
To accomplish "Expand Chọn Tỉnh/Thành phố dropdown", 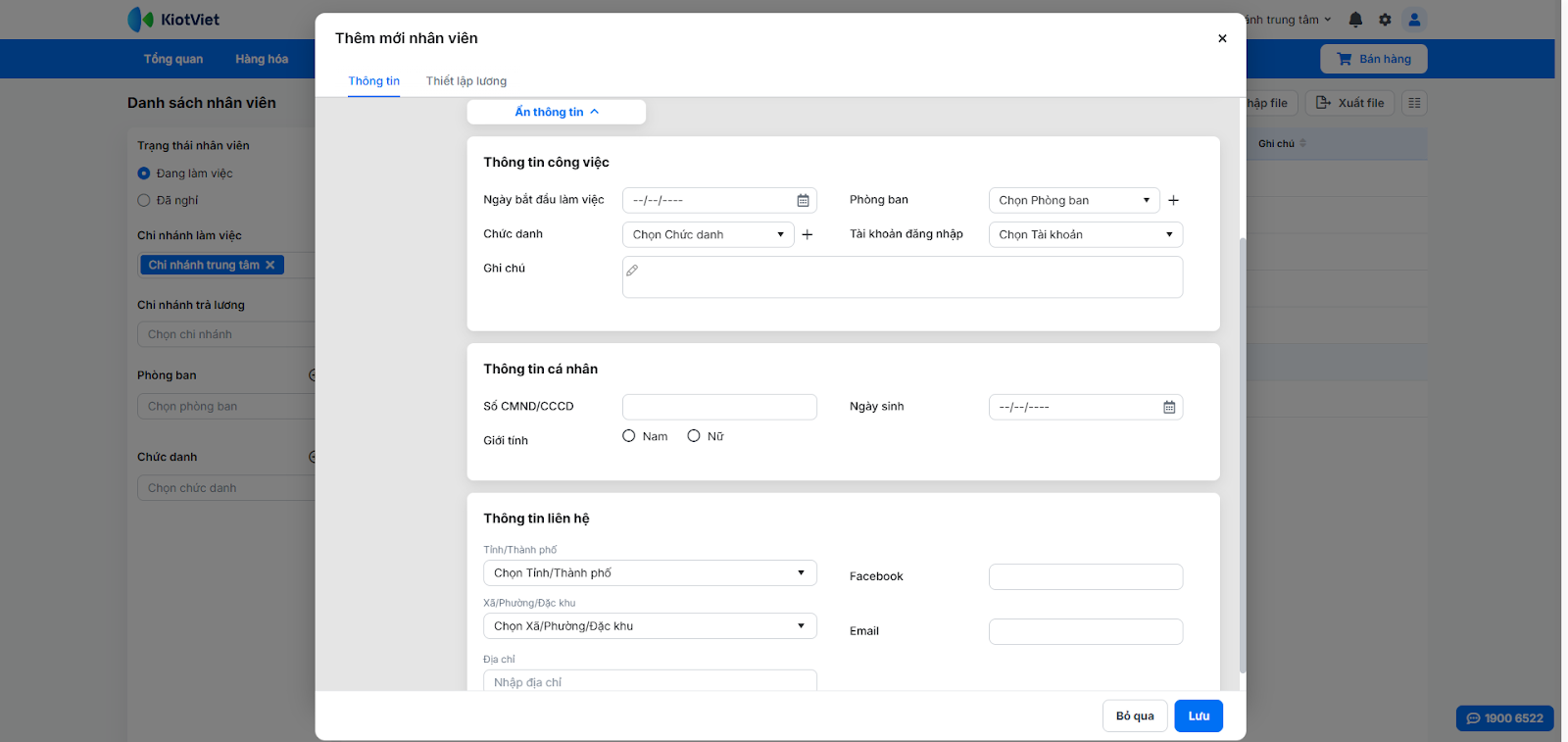I will click(x=649, y=573).
